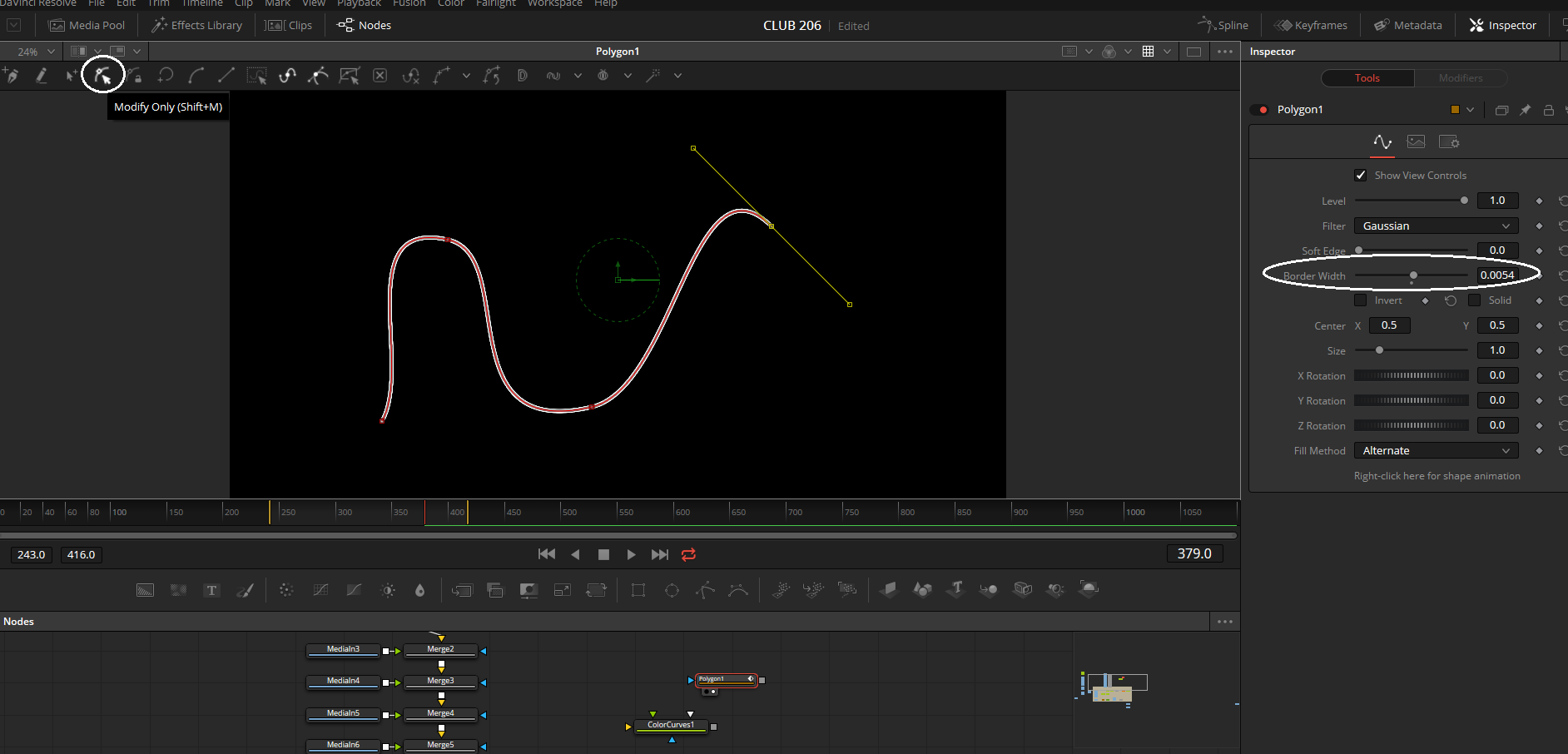This screenshot has height=754, width=1568.
Task: Toggle keyframe diamond for Border Width
Action: coord(1539,275)
